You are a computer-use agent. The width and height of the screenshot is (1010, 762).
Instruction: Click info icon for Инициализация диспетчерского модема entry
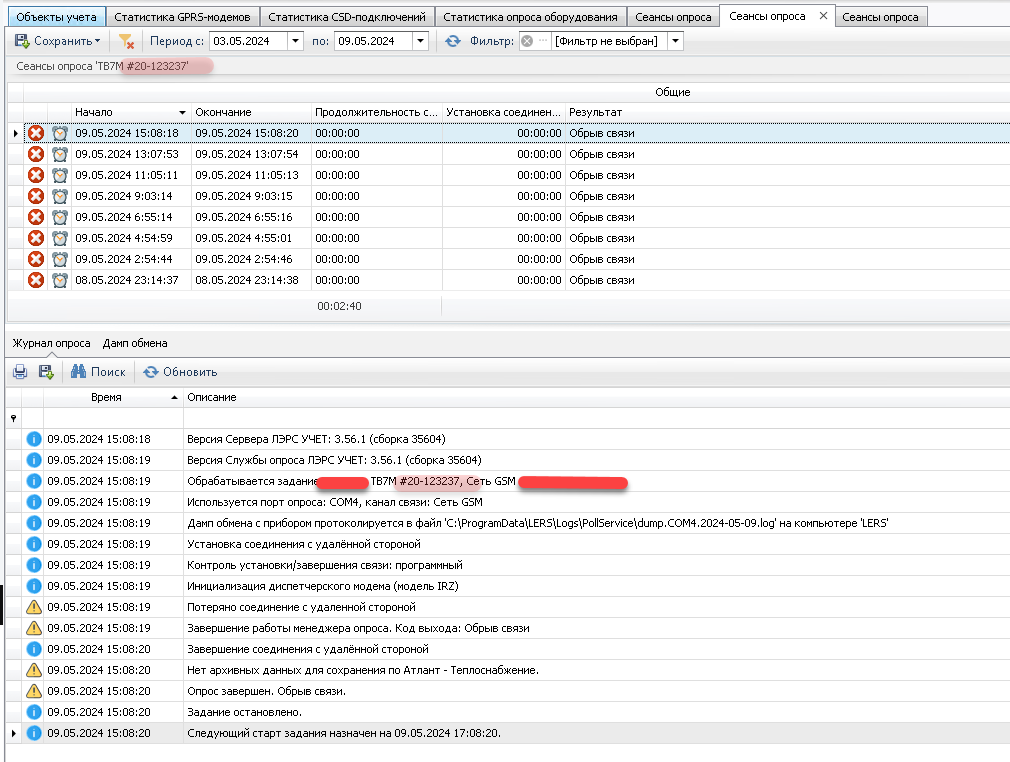(33, 586)
